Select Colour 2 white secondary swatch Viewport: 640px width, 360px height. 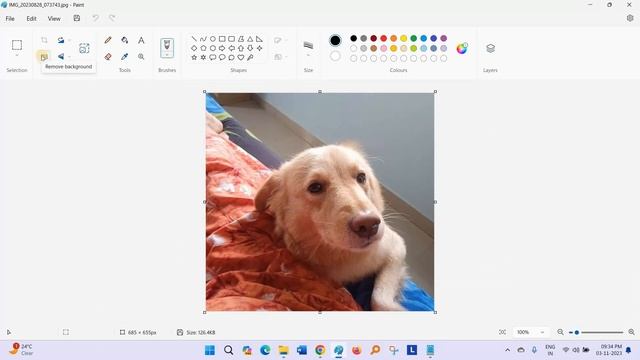(x=335, y=56)
